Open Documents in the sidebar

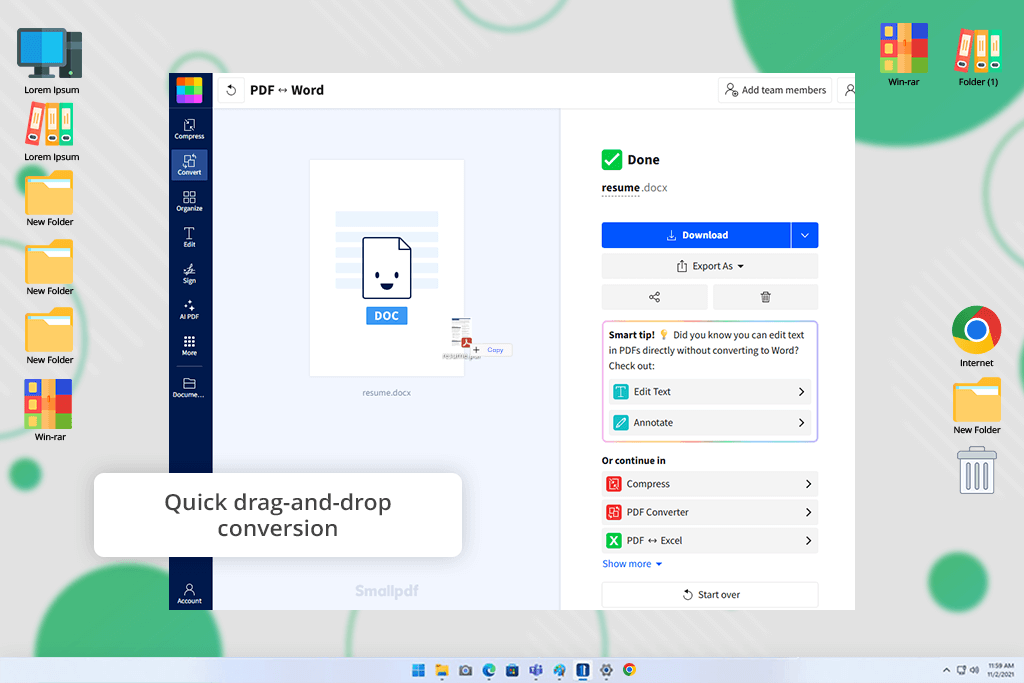189,387
